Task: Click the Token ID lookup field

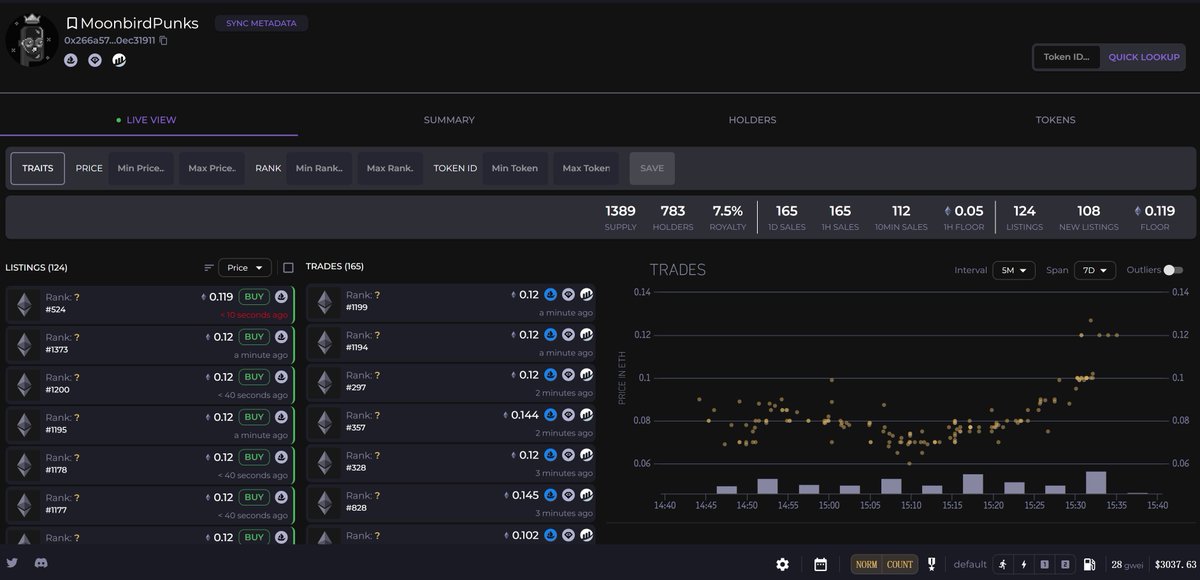Action: pos(1067,57)
